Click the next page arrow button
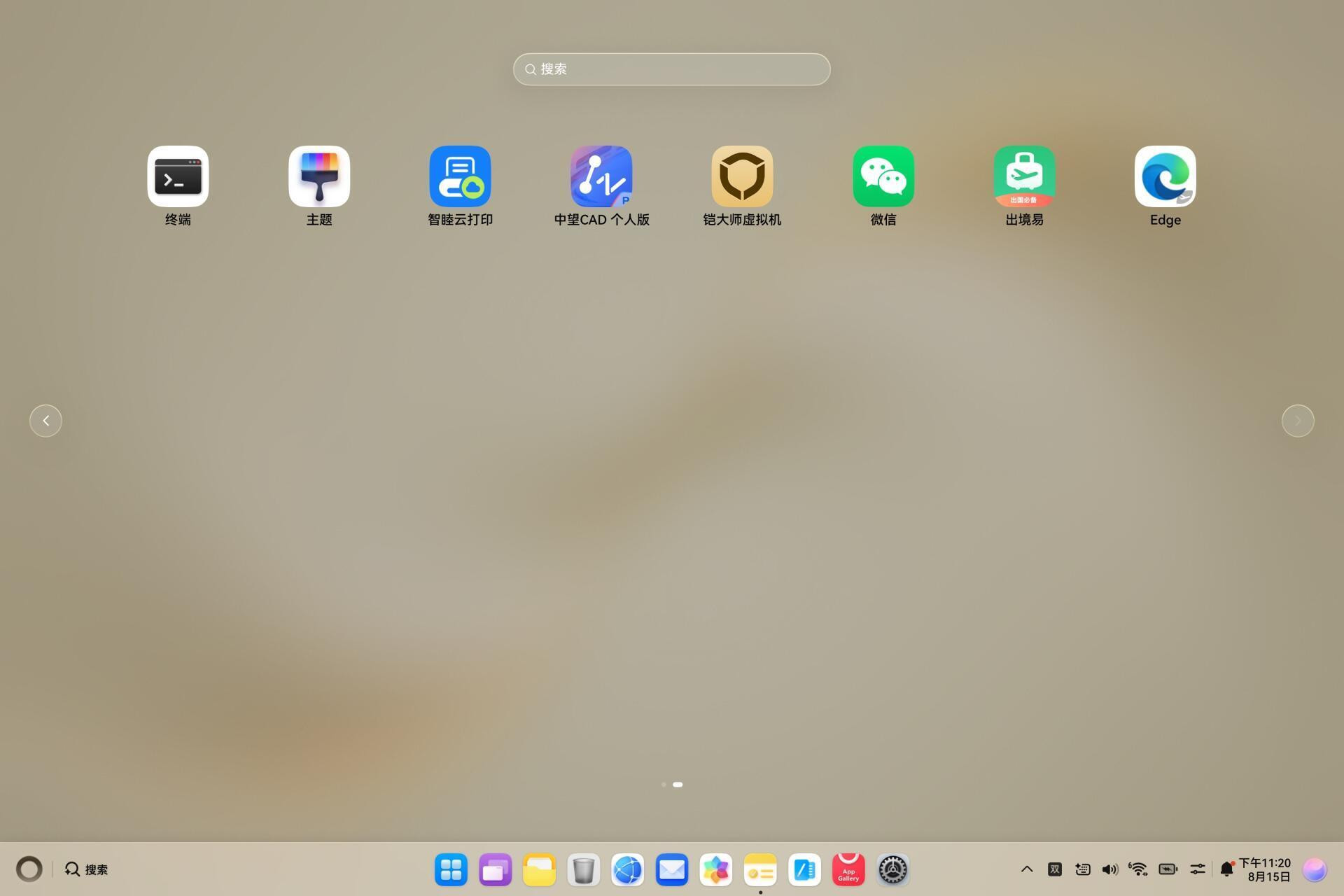This screenshot has width=1344, height=896. pyautogui.click(x=1298, y=421)
